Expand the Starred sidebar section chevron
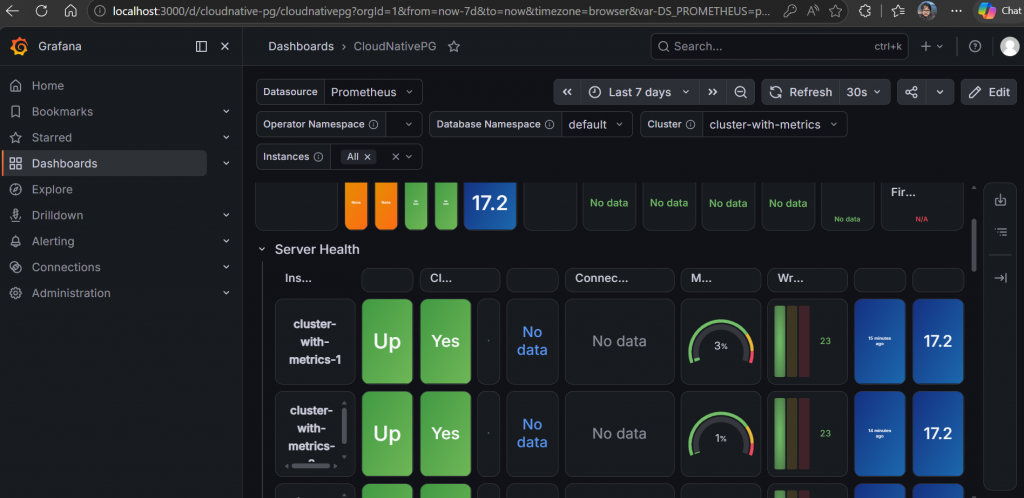Screen dimensions: 1024x498 click(x=226, y=138)
